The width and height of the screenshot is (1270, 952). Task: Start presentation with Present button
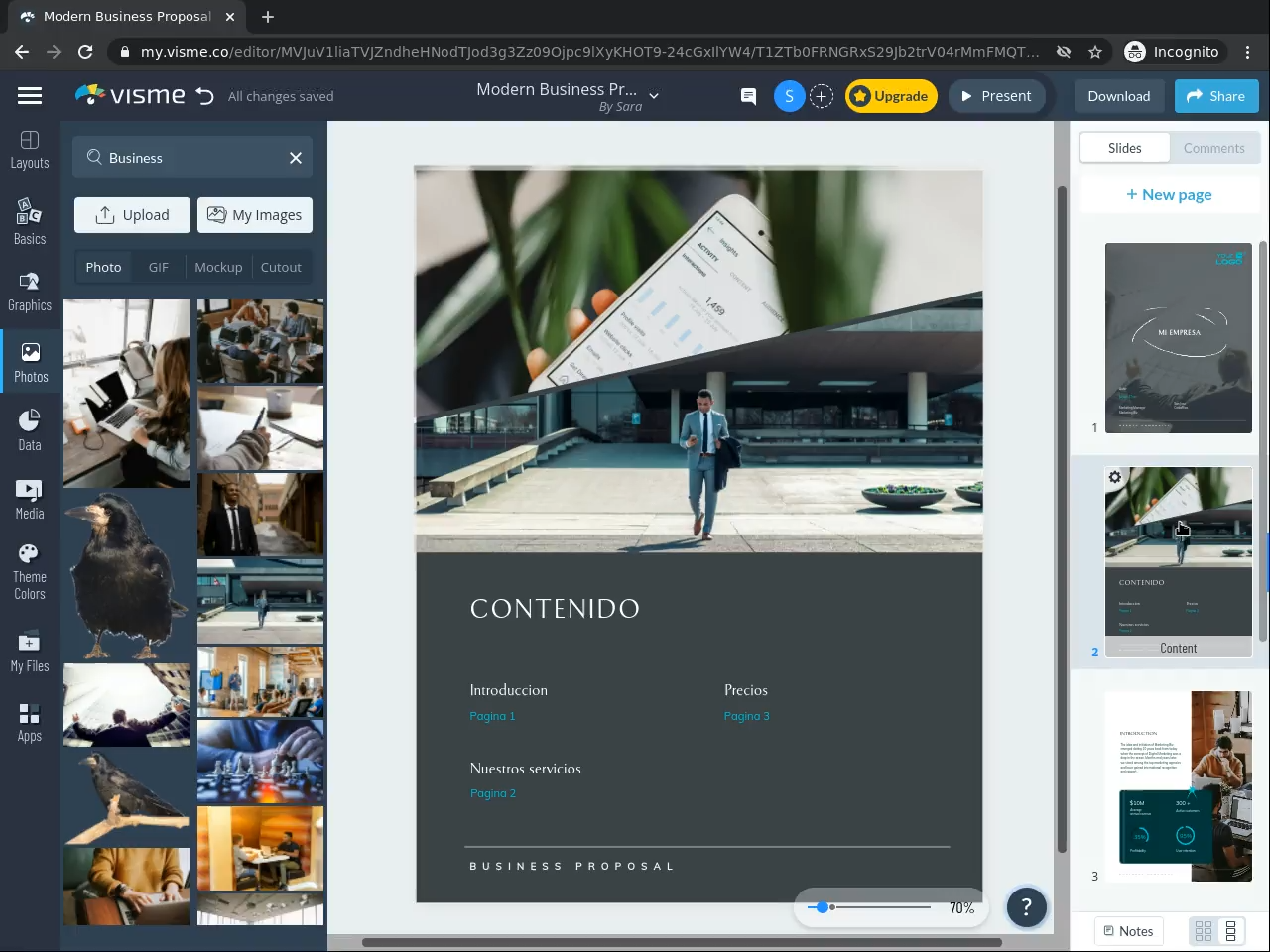coord(996,96)
